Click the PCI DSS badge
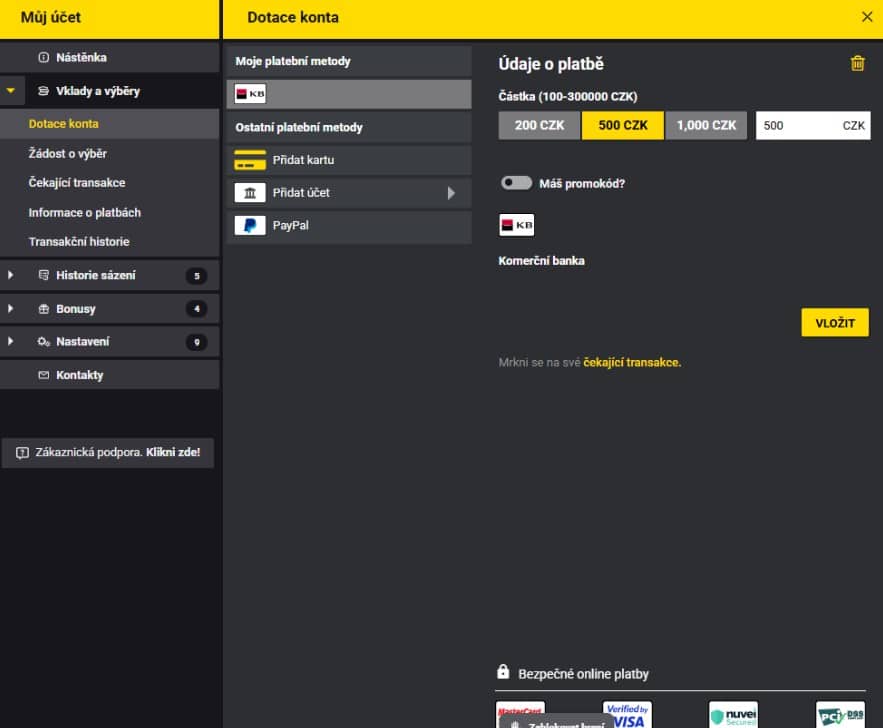883x728 pixels. [840, 715]
